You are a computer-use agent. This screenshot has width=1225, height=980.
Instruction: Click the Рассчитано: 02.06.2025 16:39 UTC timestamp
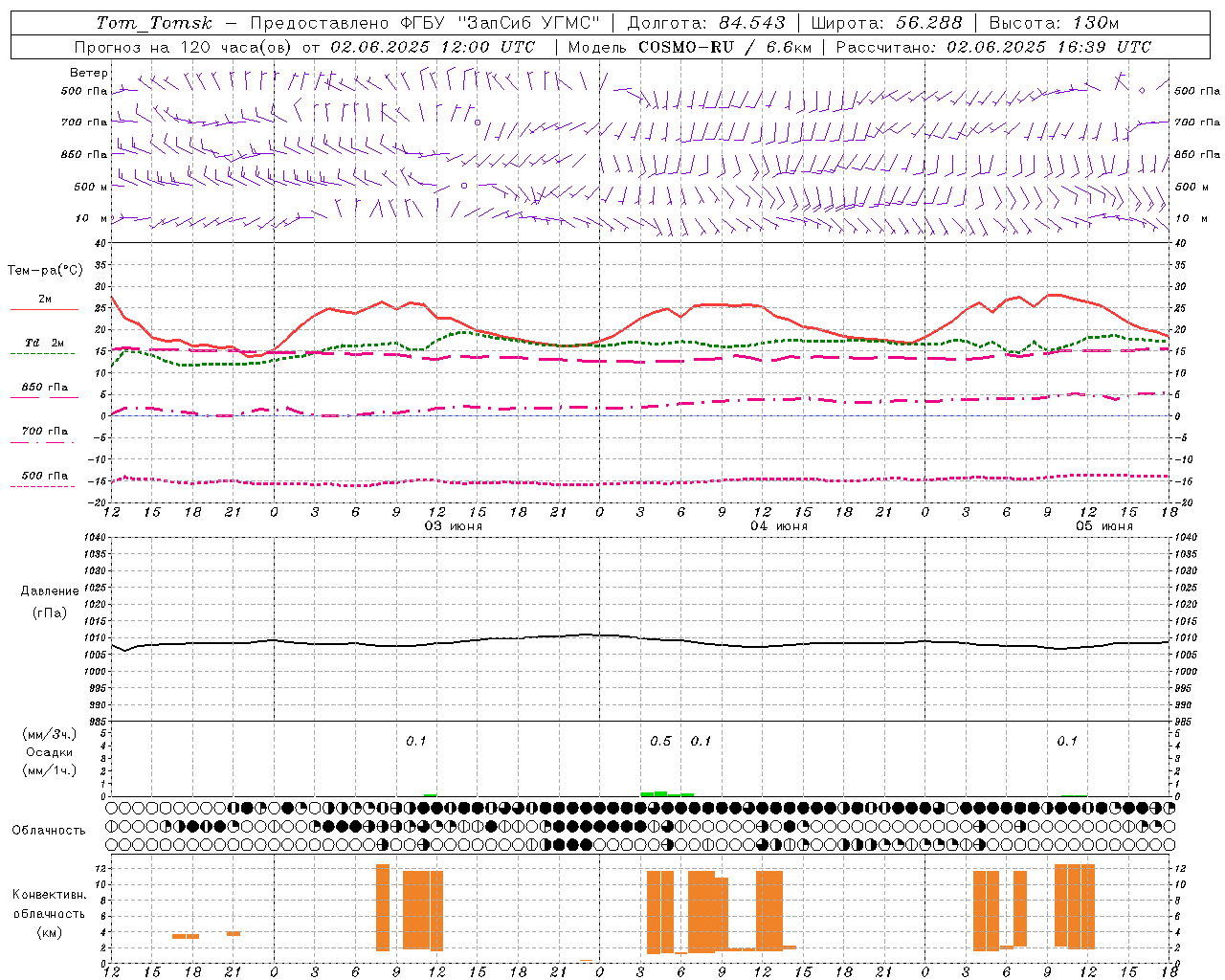pos(993,47)
